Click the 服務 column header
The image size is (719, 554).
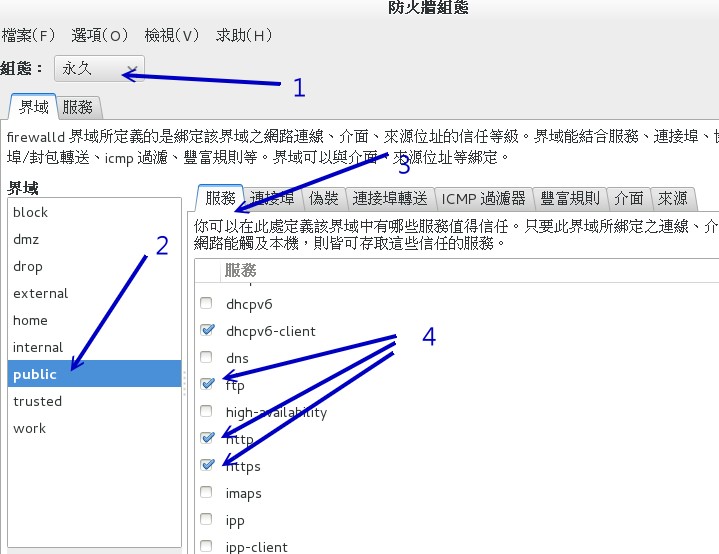click(241, 270)
